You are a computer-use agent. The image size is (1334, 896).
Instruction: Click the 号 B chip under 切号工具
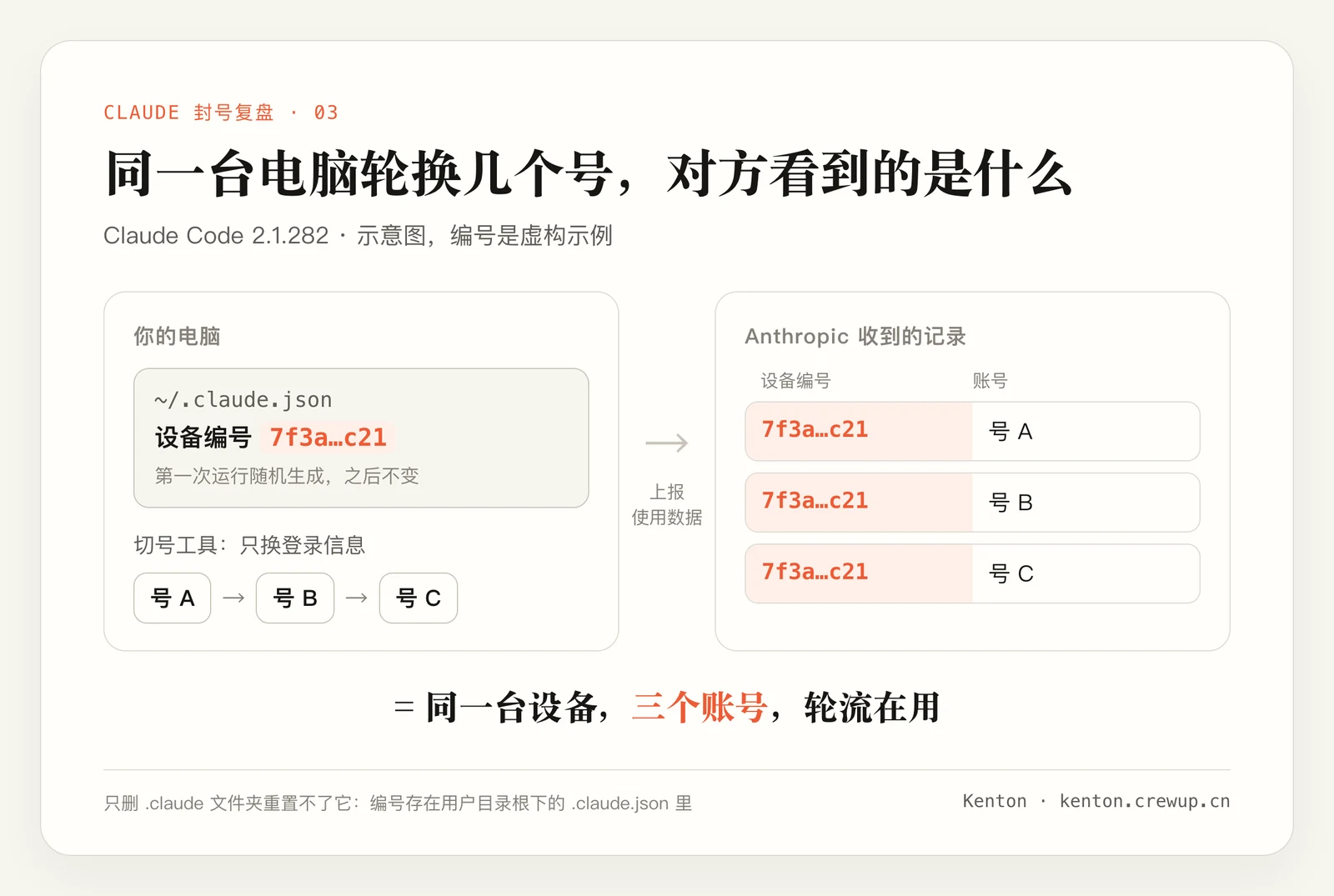click(x=295, y=598)
